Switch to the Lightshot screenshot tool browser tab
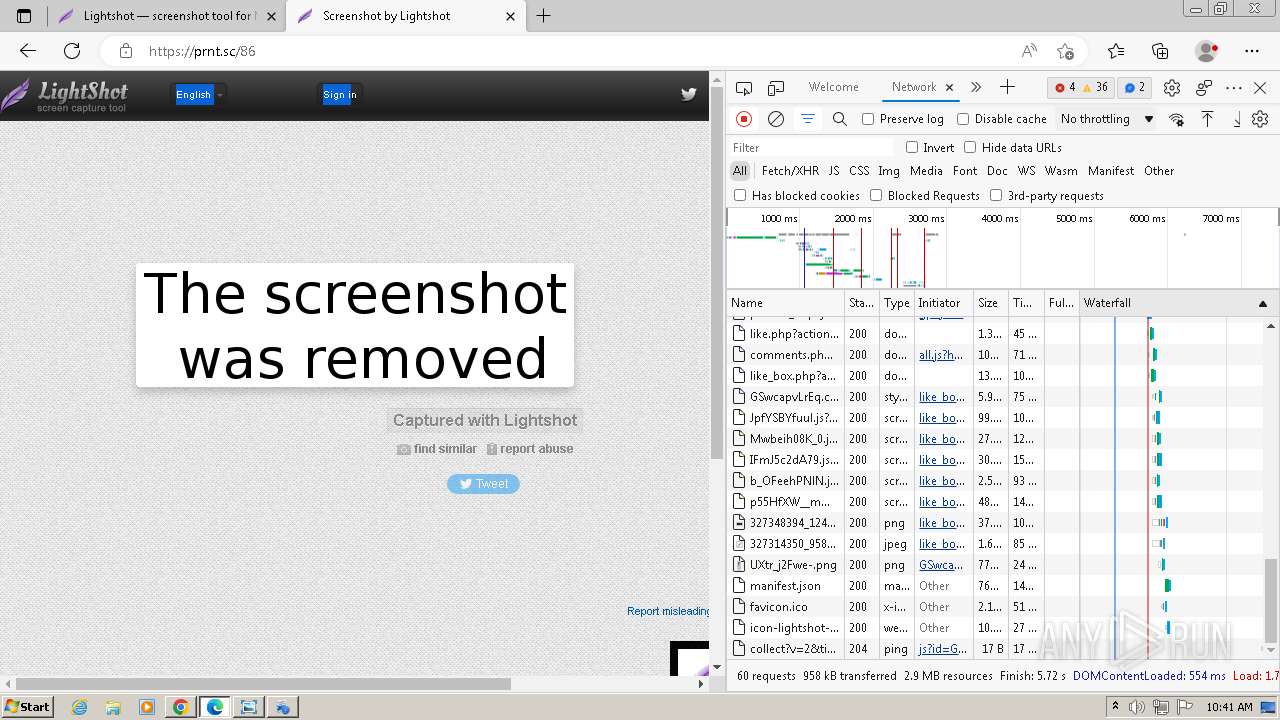This screenshot has height=720, width=1280. tap(166, 16)
